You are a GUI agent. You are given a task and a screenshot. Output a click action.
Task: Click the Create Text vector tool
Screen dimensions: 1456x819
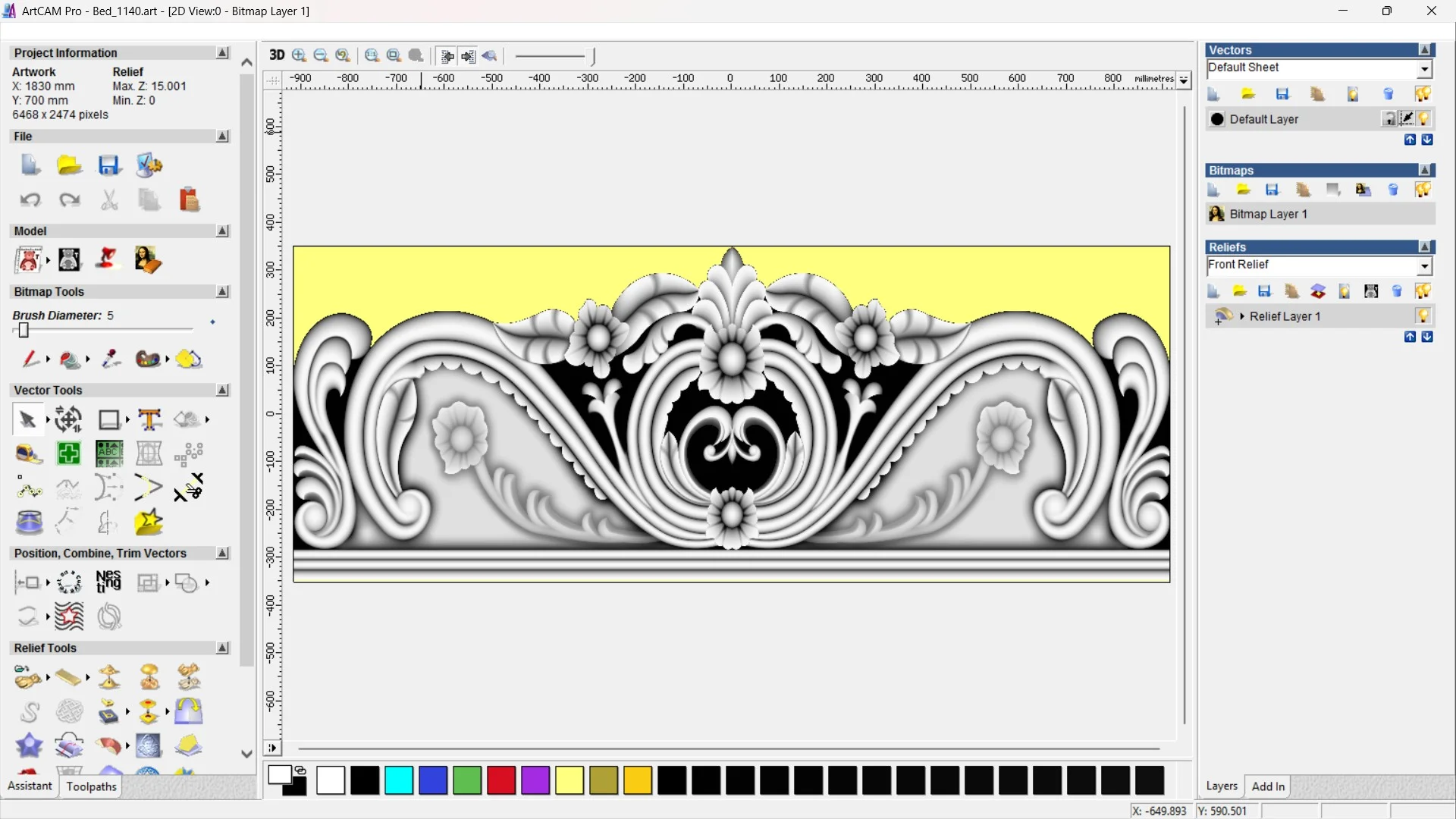point(149,419)
